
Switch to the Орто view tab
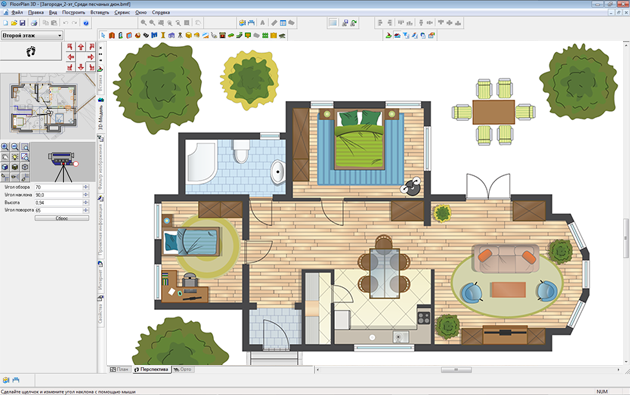click(183, 369)
